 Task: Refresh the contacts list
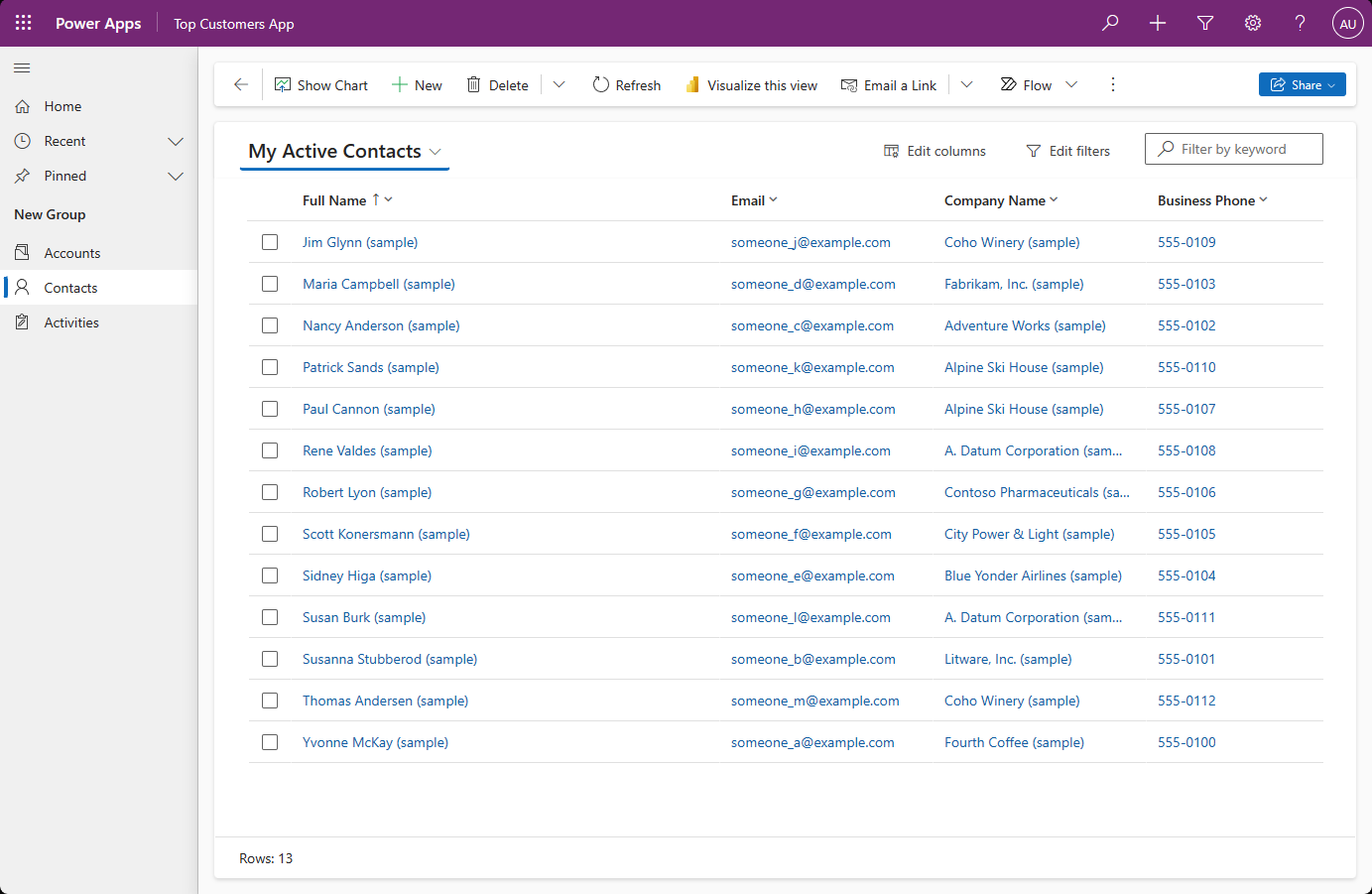coord(626,84)
